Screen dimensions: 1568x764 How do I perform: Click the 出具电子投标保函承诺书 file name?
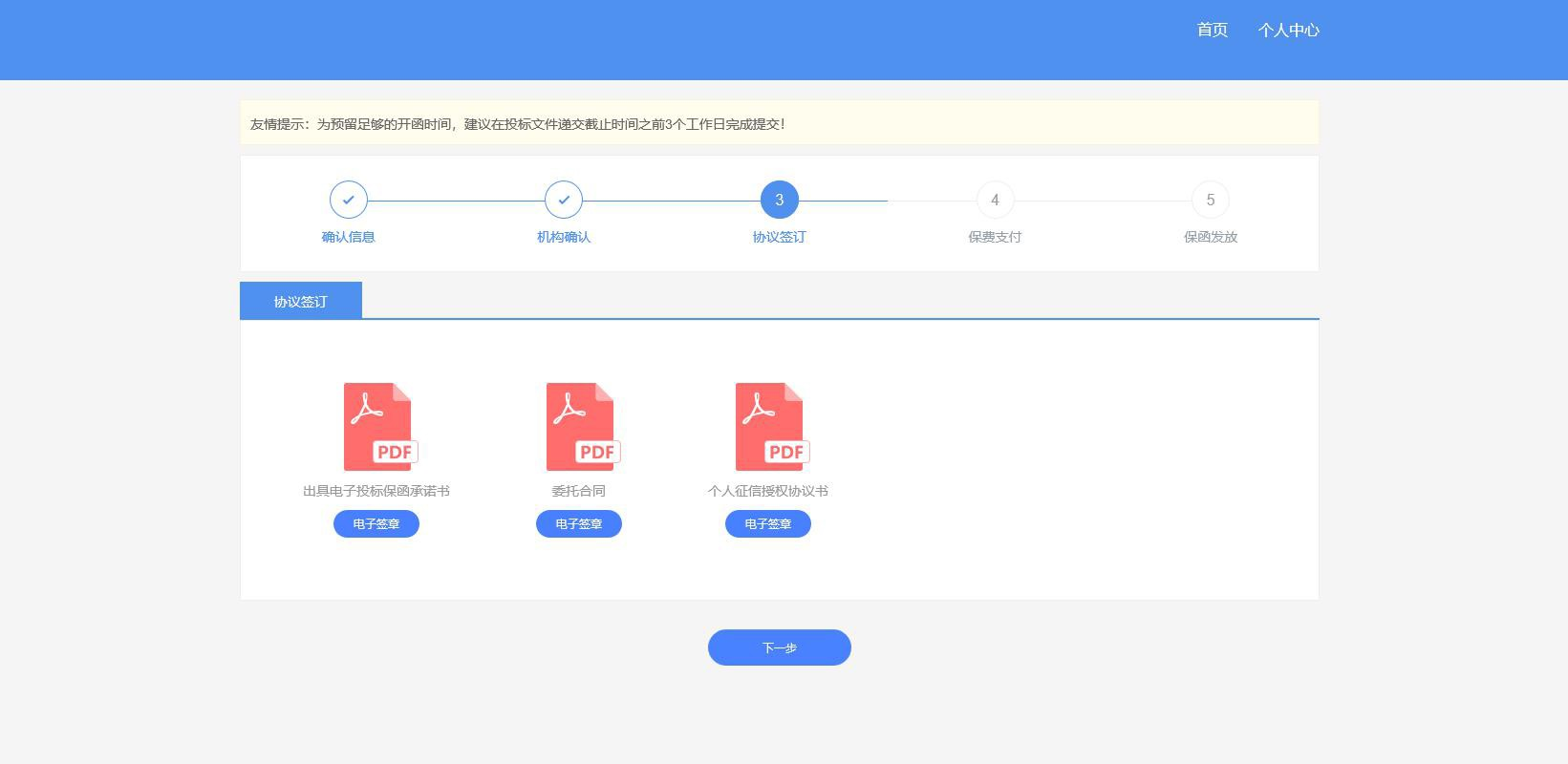[376, 491]
